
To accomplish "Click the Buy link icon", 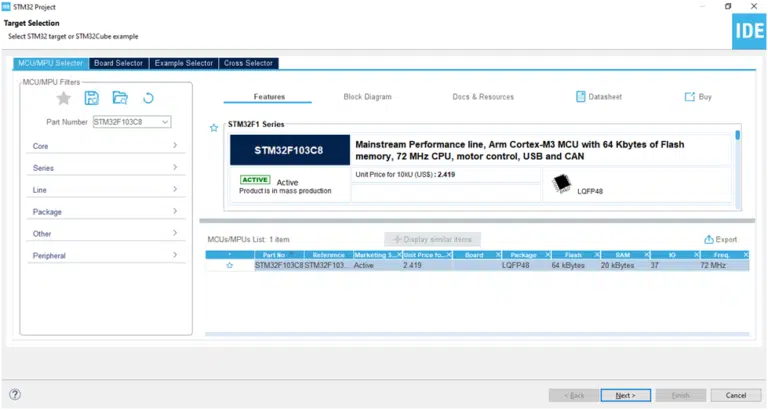I will (x=690, y=96).
